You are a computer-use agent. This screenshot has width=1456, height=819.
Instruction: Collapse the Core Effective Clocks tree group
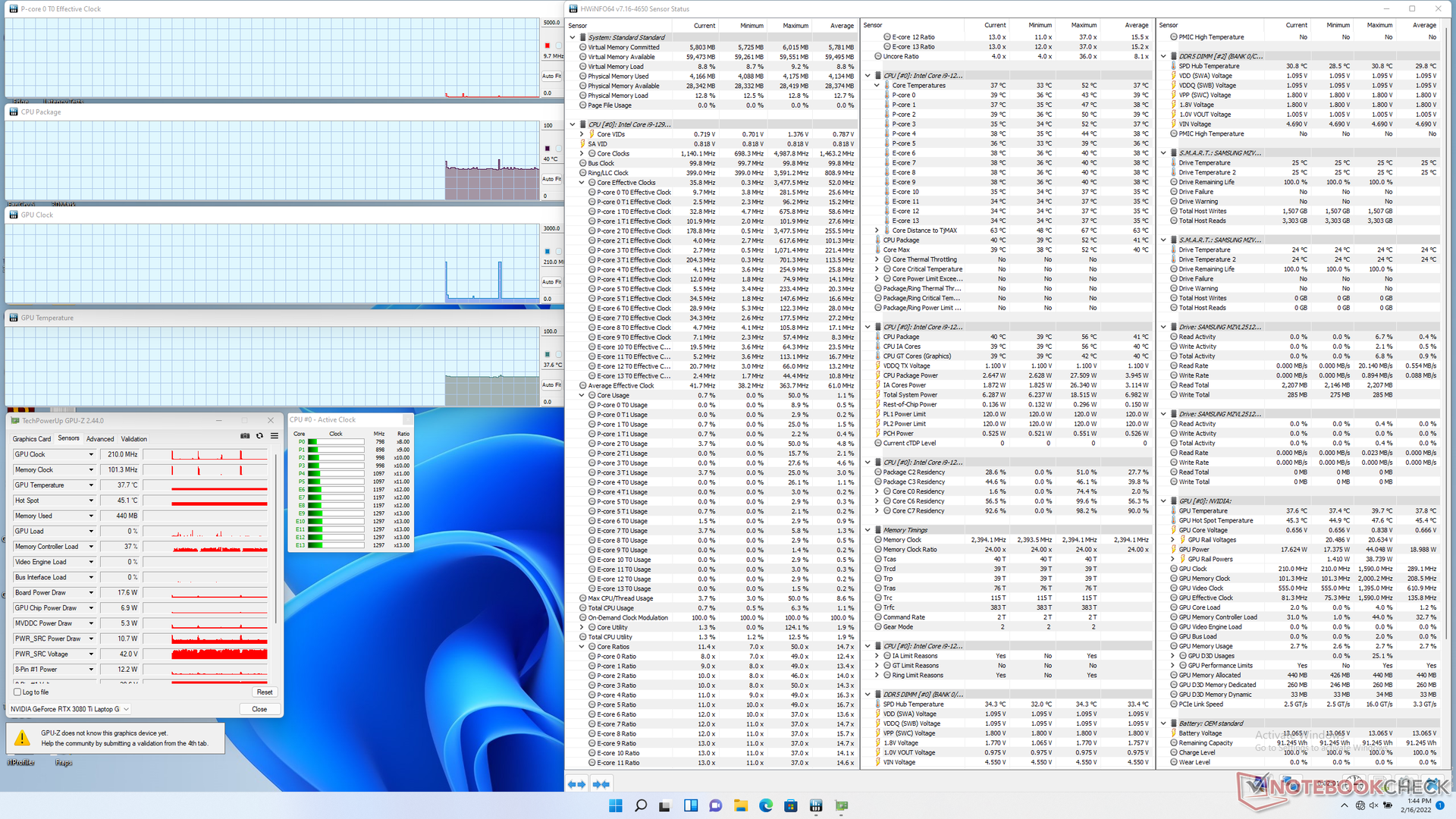click(582, 183)
